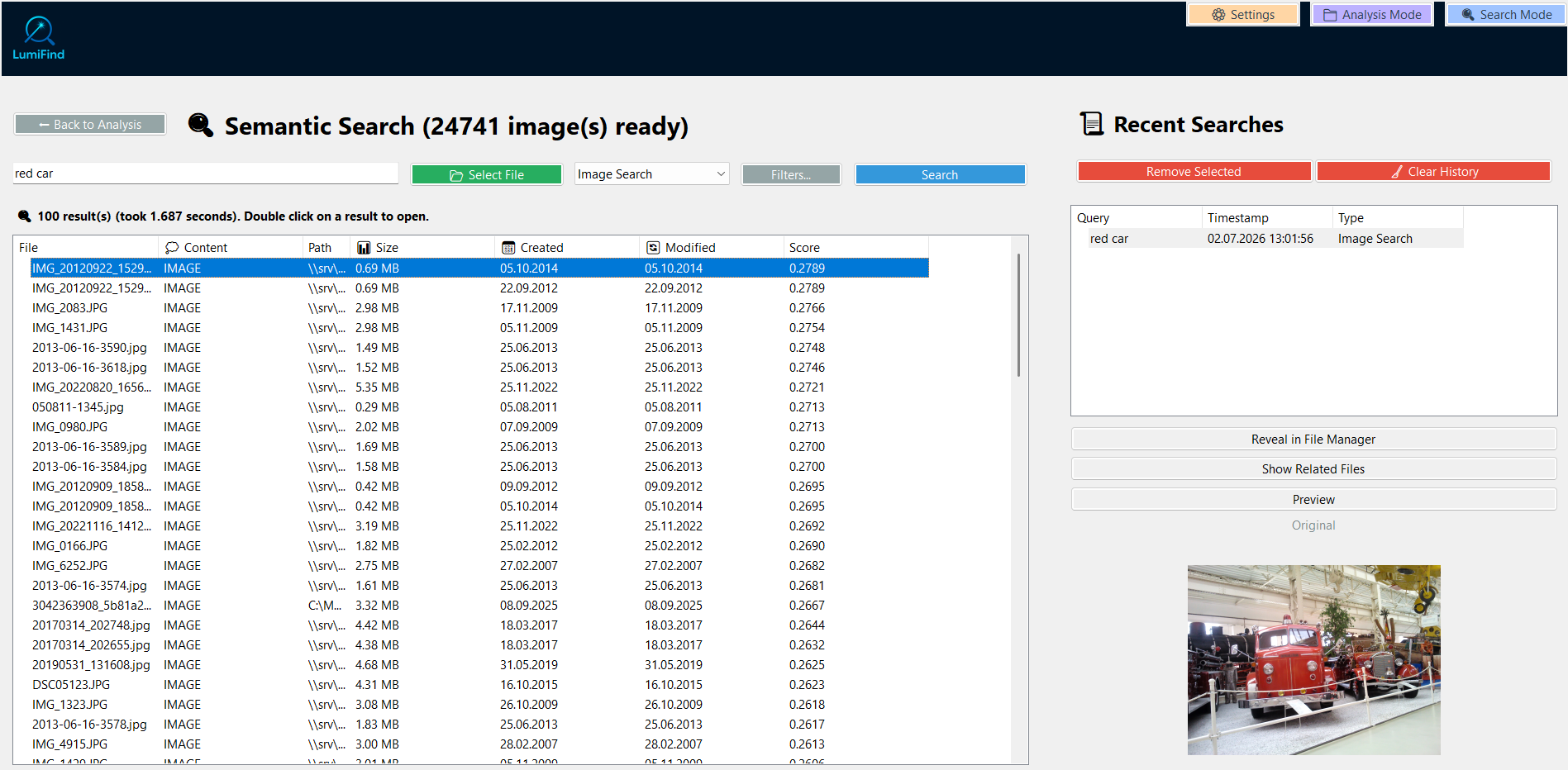Show Related Files
Viewport: 1568px width, 770px height.
pos(1313,469)
